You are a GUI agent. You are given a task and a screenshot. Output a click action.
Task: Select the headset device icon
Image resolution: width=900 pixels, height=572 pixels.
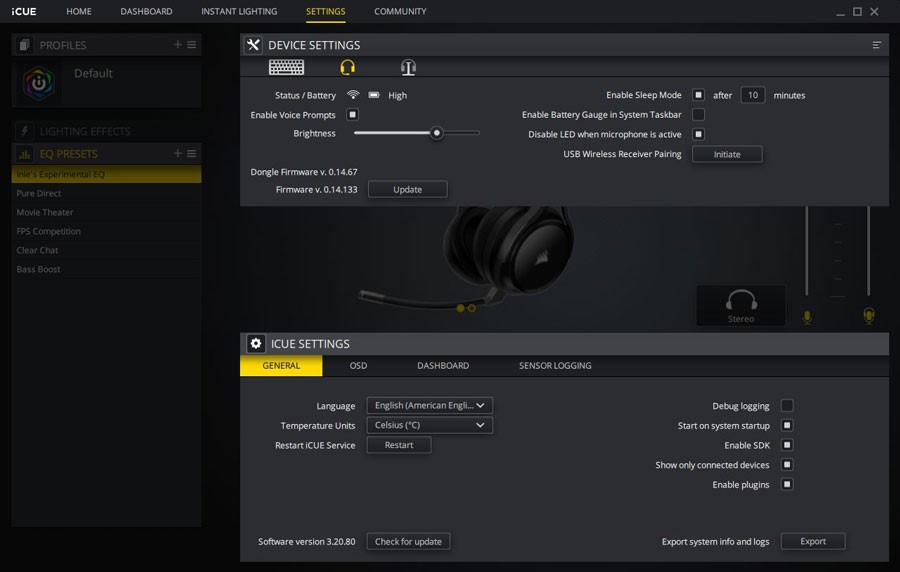pyautogui.click(x=347, y=67)
